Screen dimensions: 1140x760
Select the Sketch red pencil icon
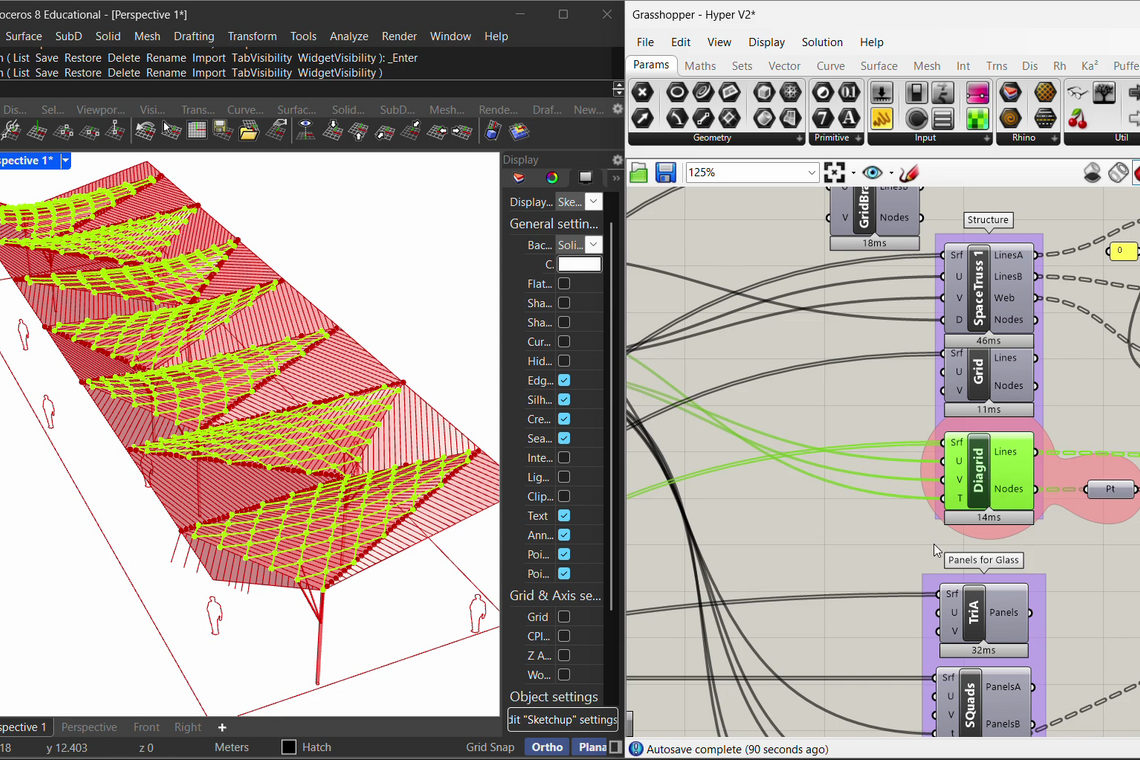tap(908, 172)
